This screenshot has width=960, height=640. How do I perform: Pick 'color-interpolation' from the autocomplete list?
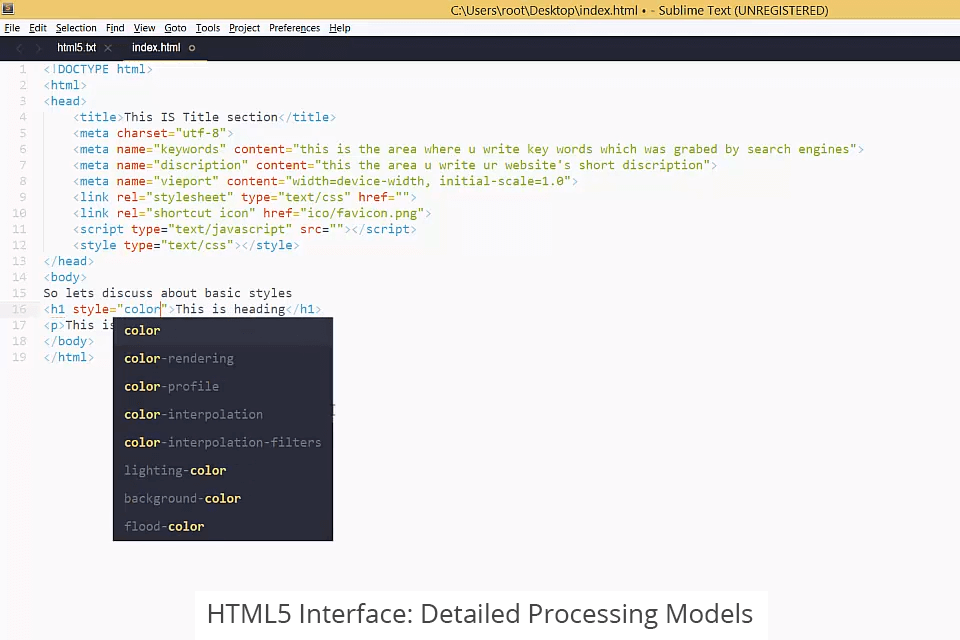pos(223,415)
